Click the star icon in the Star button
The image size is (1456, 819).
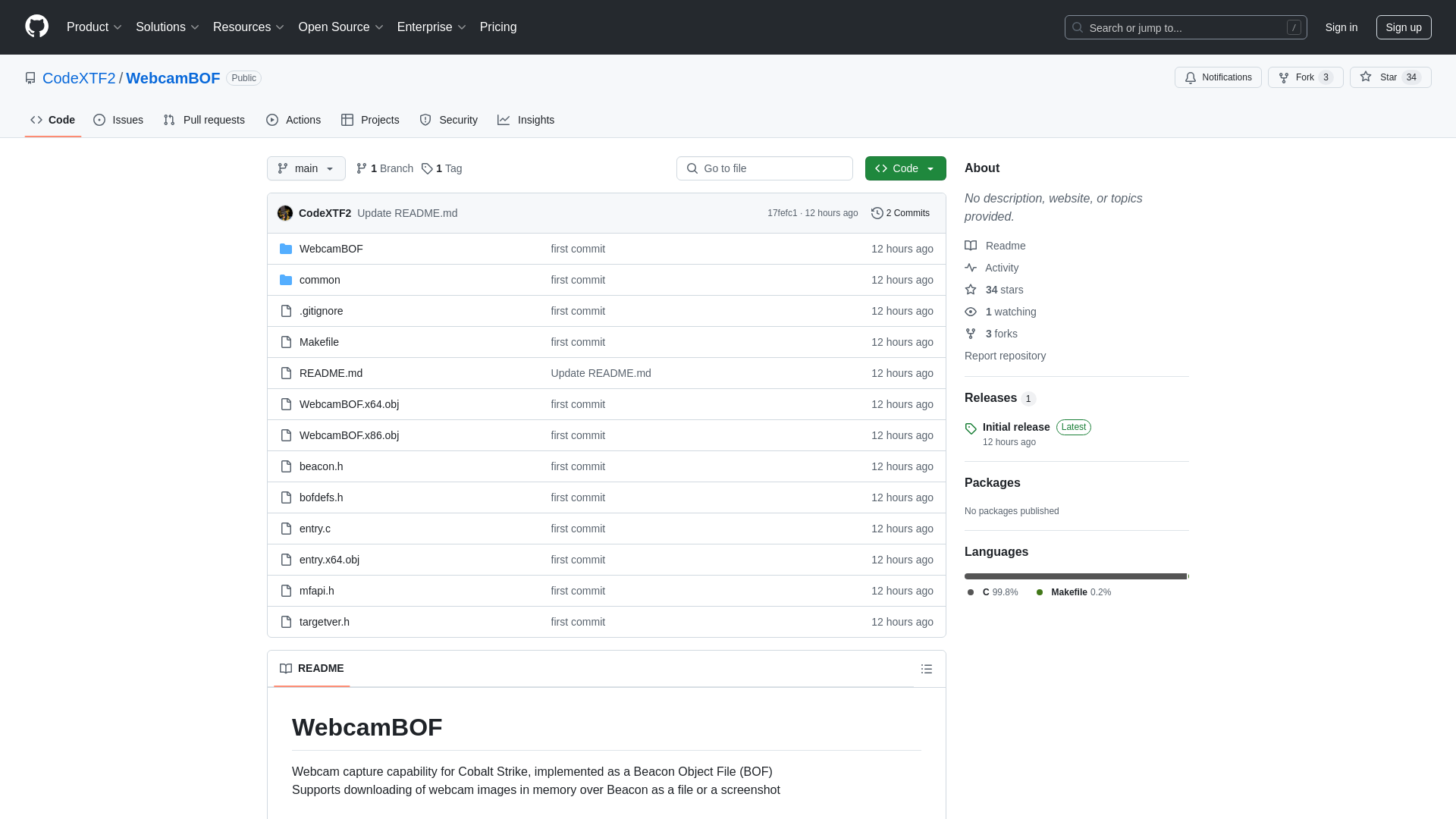tap(1366, 77)
